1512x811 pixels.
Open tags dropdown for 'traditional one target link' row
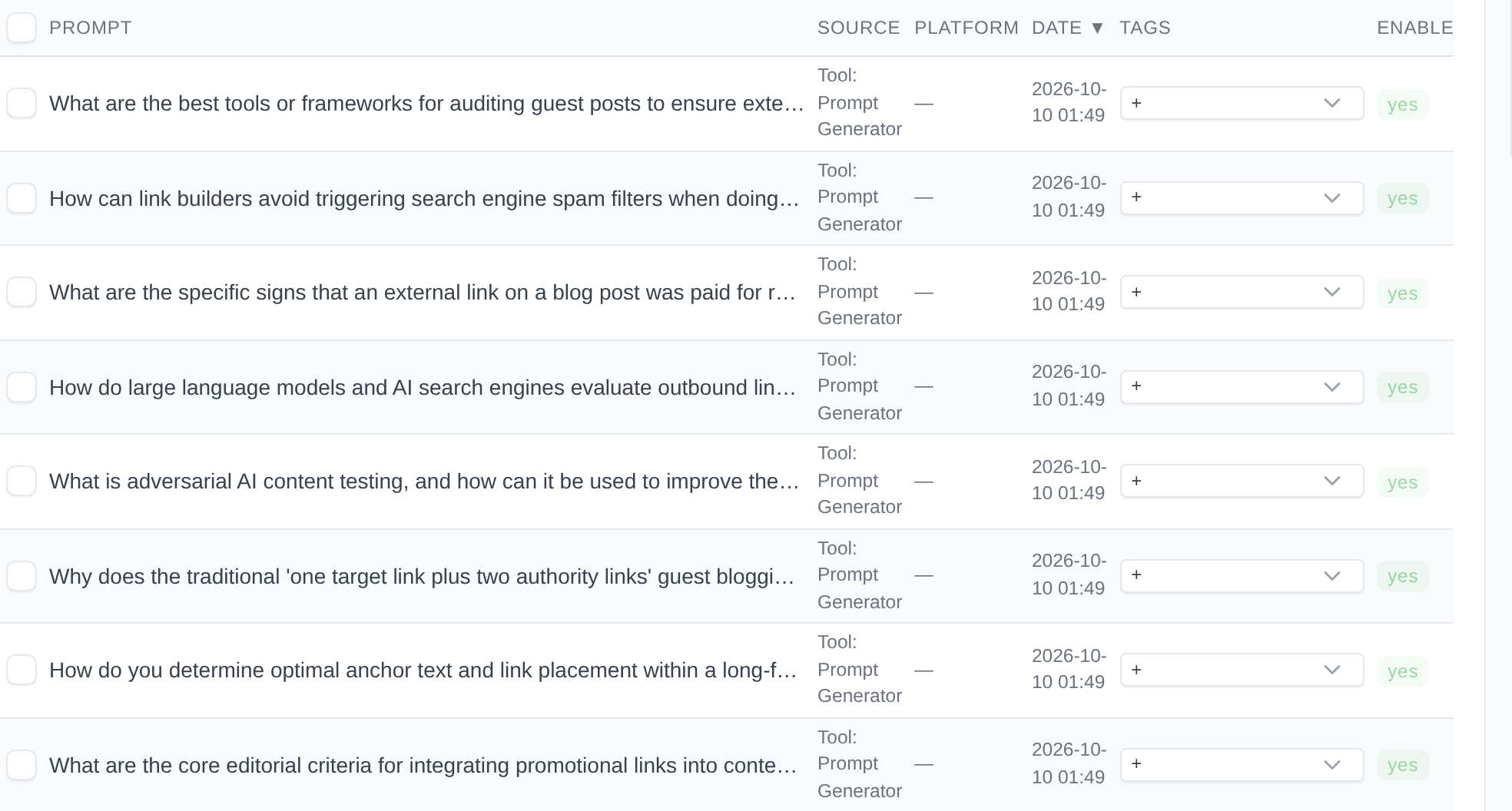(1242, 576)
